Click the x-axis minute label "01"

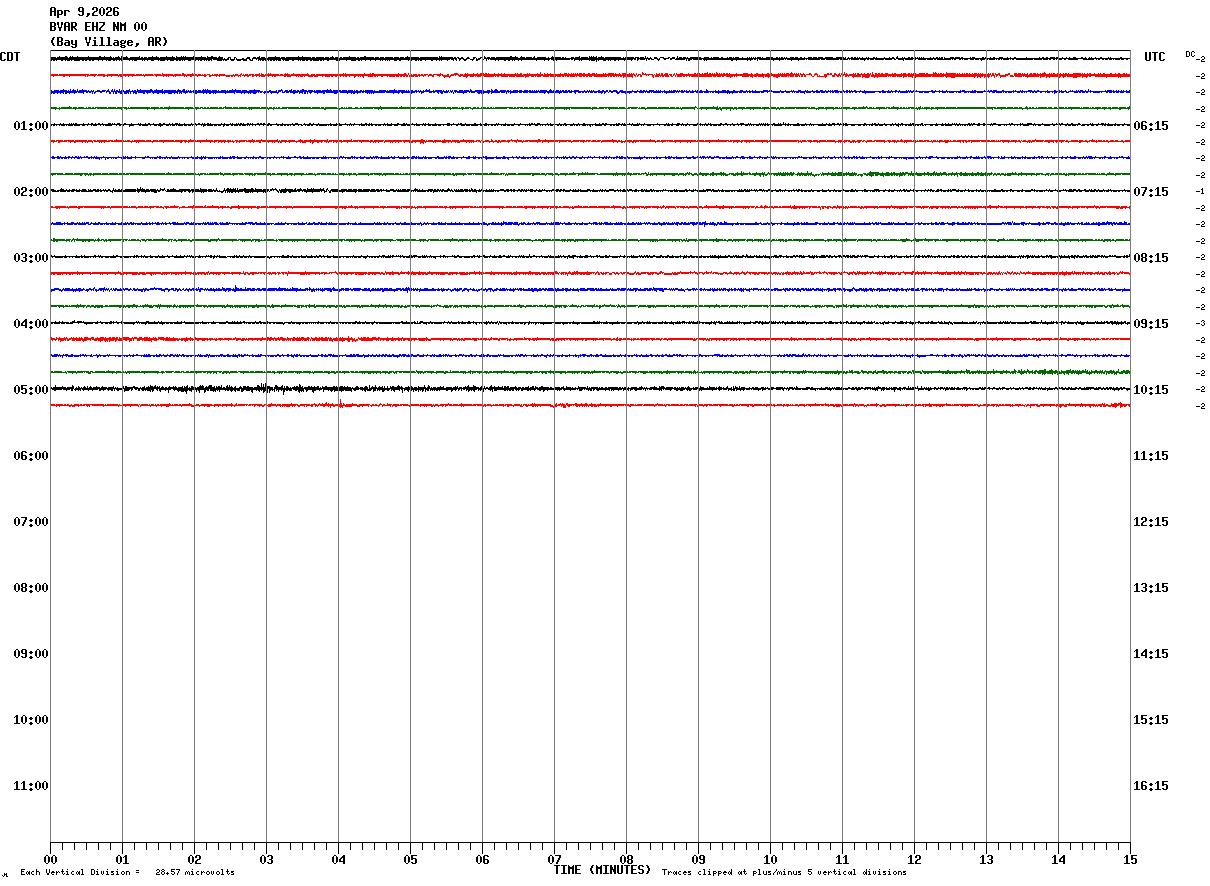coord(122,860)
